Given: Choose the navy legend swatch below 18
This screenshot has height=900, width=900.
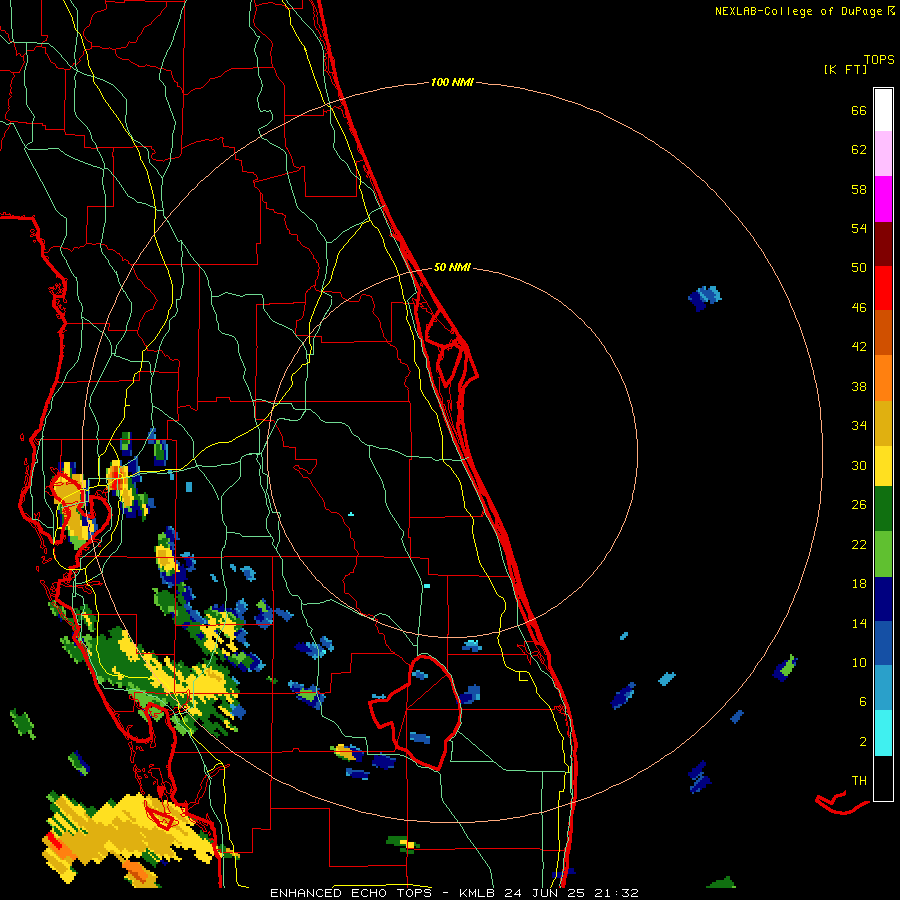Looking at the screenshot, I should (x=883, y=599).
